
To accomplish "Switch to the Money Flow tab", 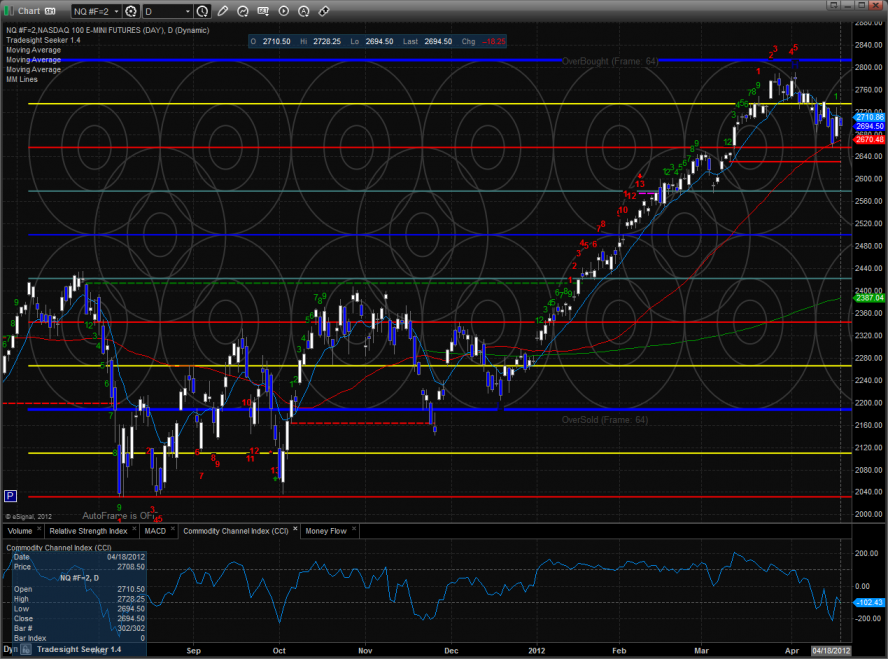I will (326, 531).
